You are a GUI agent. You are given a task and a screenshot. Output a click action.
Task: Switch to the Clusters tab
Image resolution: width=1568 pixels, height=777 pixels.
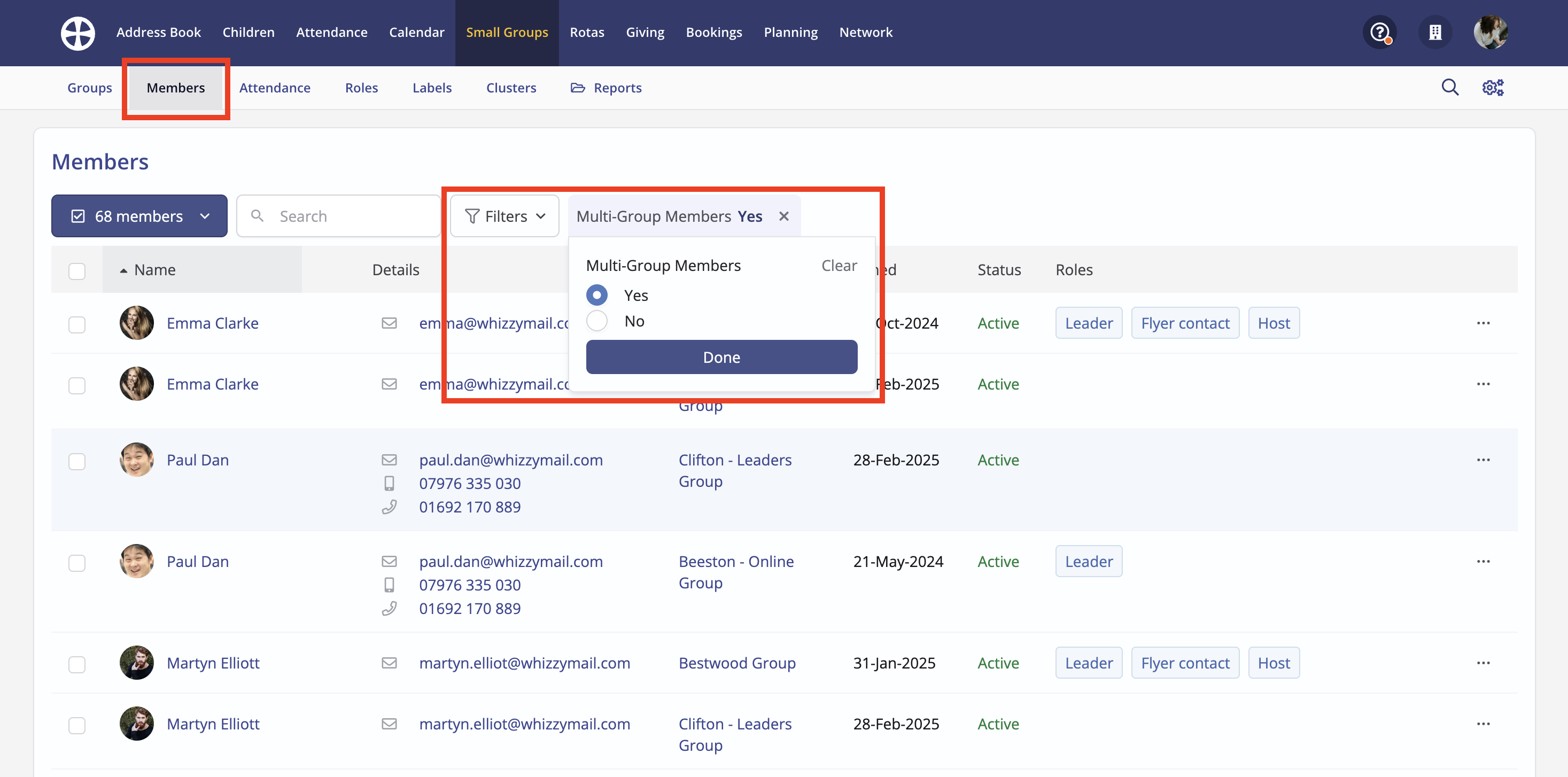[x=511, y=88]
